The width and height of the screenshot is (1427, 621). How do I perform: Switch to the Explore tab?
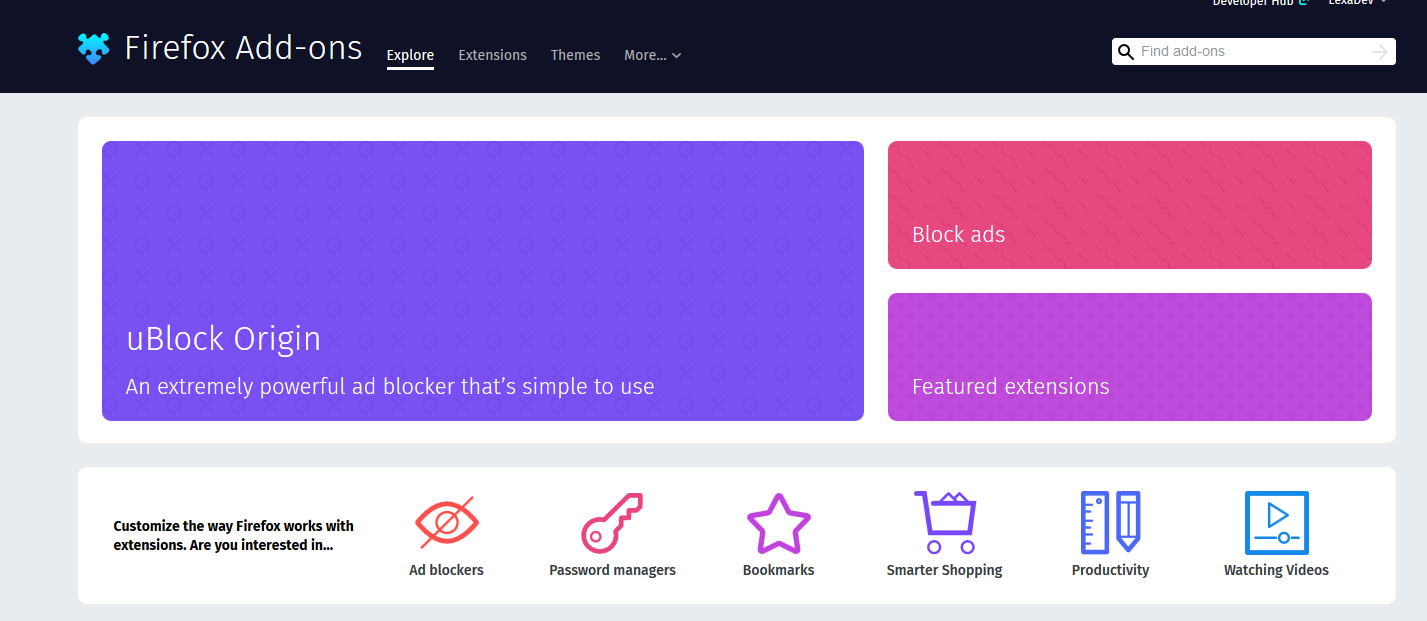point(410,56)
